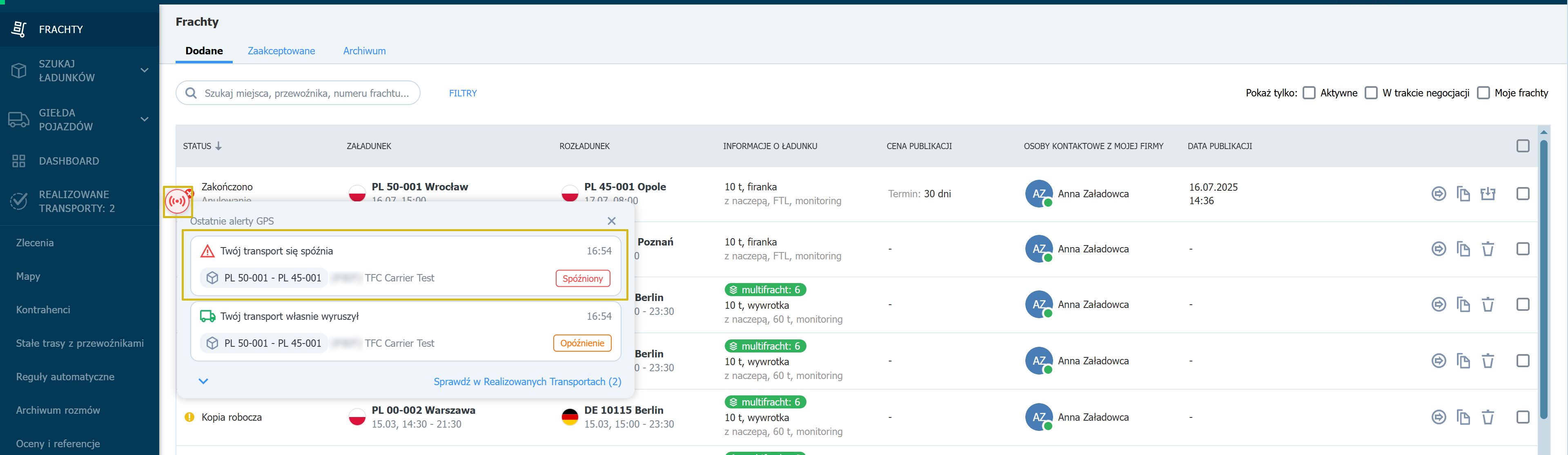
Task: Select the checkbox in Kopia robocza row
Action: pos(1522,417)
